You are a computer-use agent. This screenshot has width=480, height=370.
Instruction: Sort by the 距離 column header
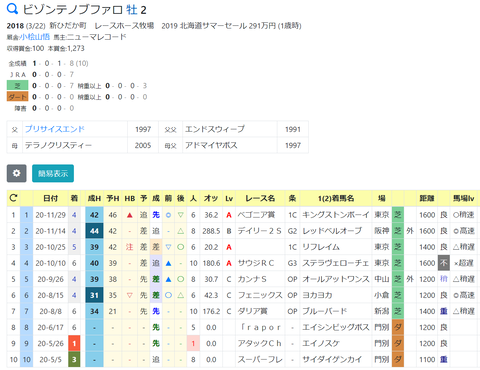(x=427, y=198)
